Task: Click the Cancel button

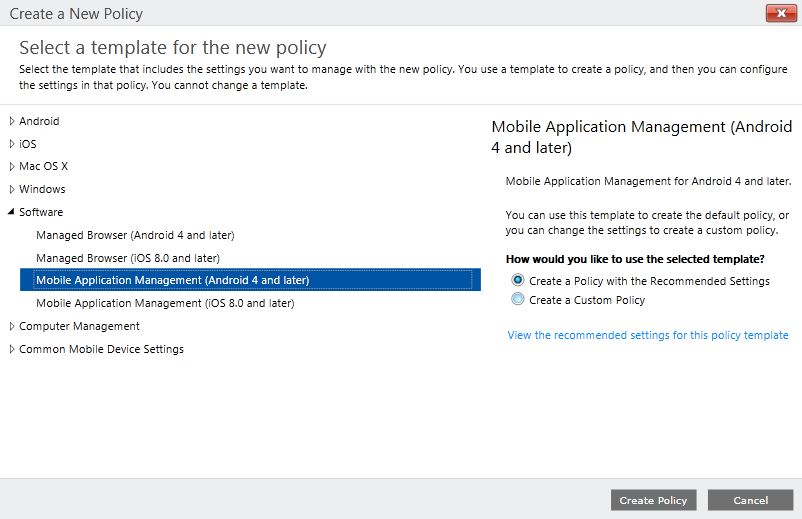Action: [750, 500]
